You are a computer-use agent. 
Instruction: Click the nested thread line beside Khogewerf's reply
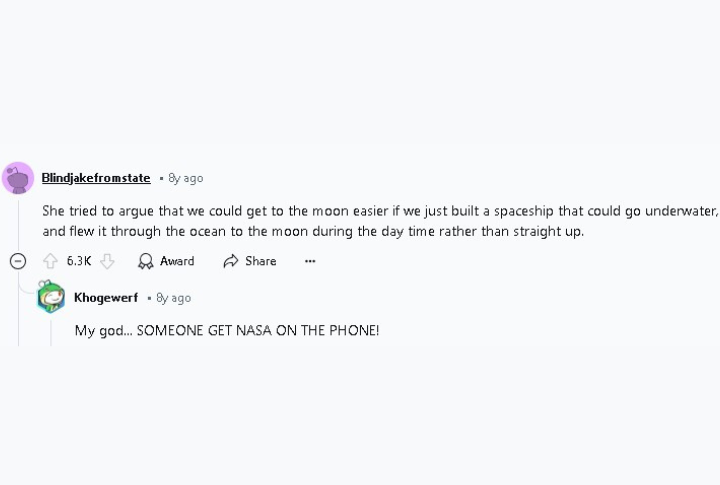click(x=51, y=333)
